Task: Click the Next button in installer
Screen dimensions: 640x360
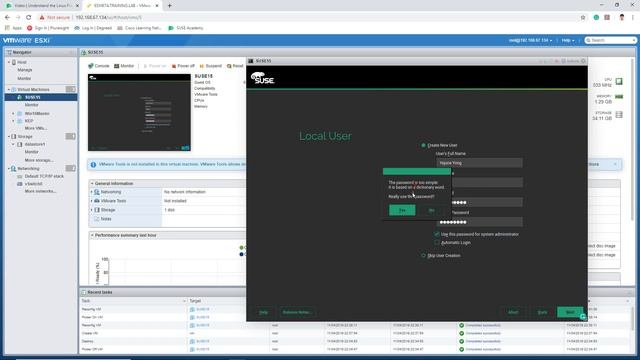Action: (570, 312)
